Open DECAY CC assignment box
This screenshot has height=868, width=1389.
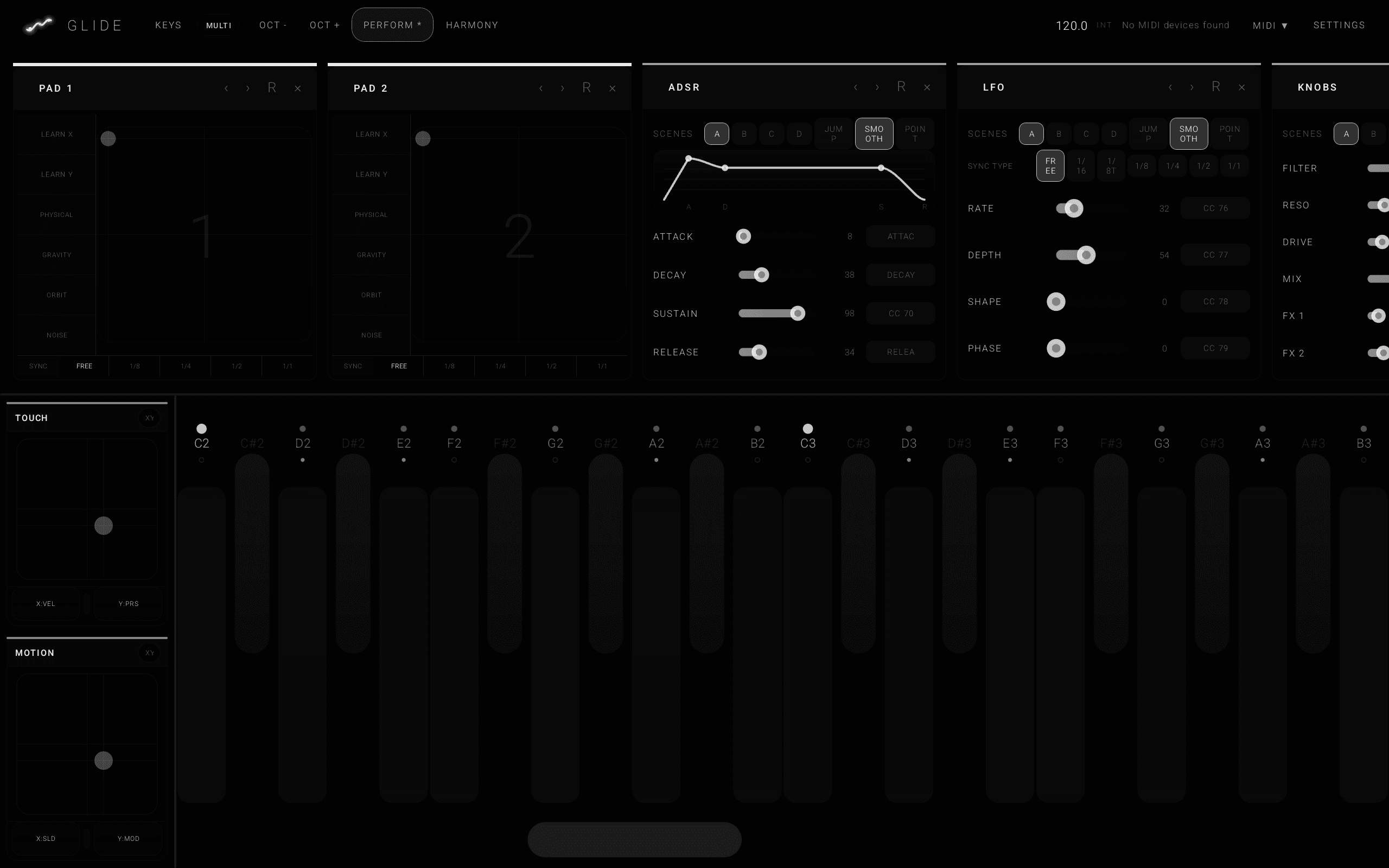pos(901,275)
